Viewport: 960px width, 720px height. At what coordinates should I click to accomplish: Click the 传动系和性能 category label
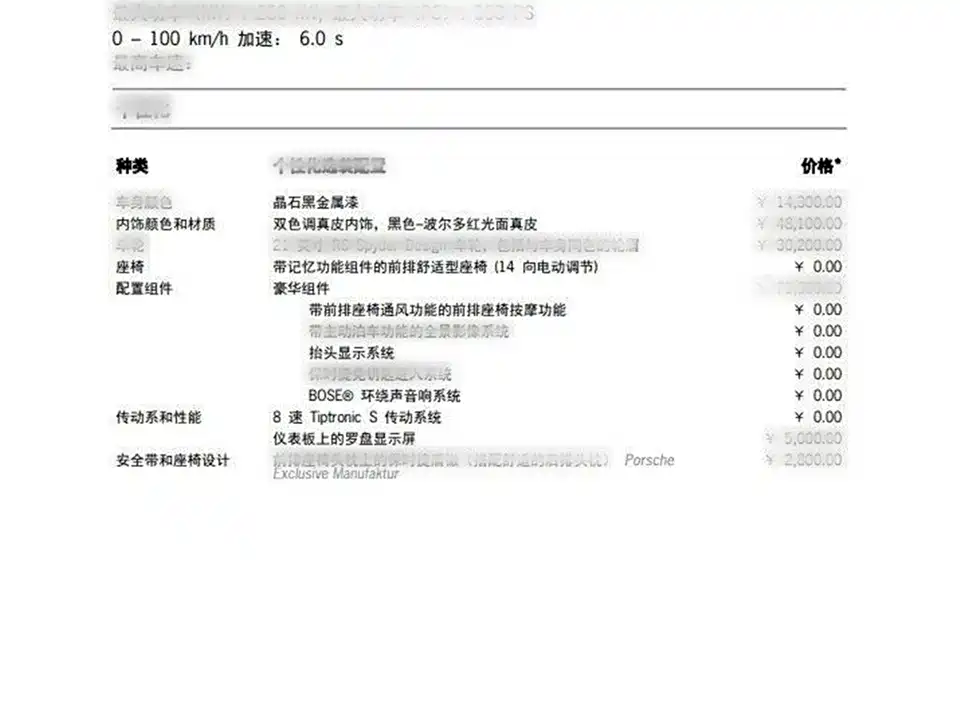point(158,417)
